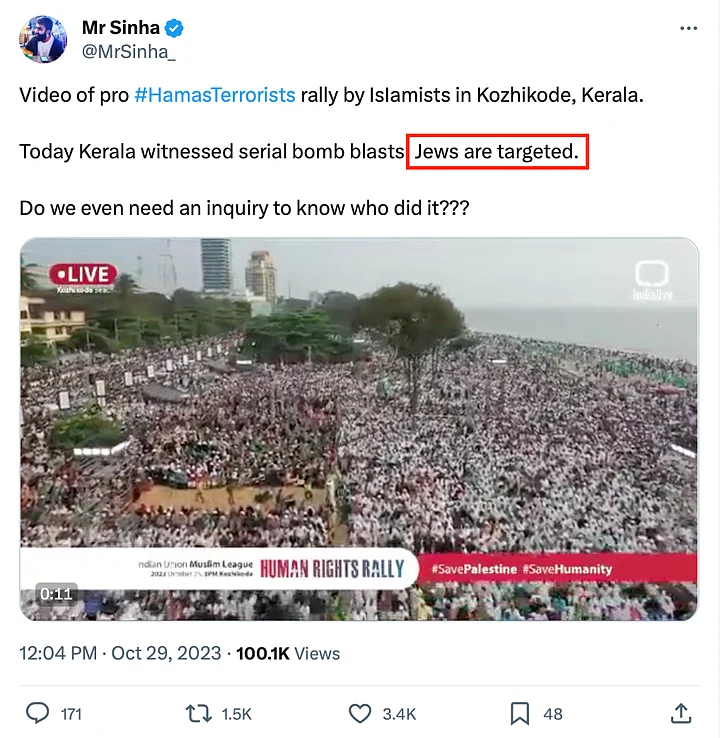The height and width of the screenshot is (738, 720).
Task: Click the 48 bookmarks count
Action: click(553, 714)
